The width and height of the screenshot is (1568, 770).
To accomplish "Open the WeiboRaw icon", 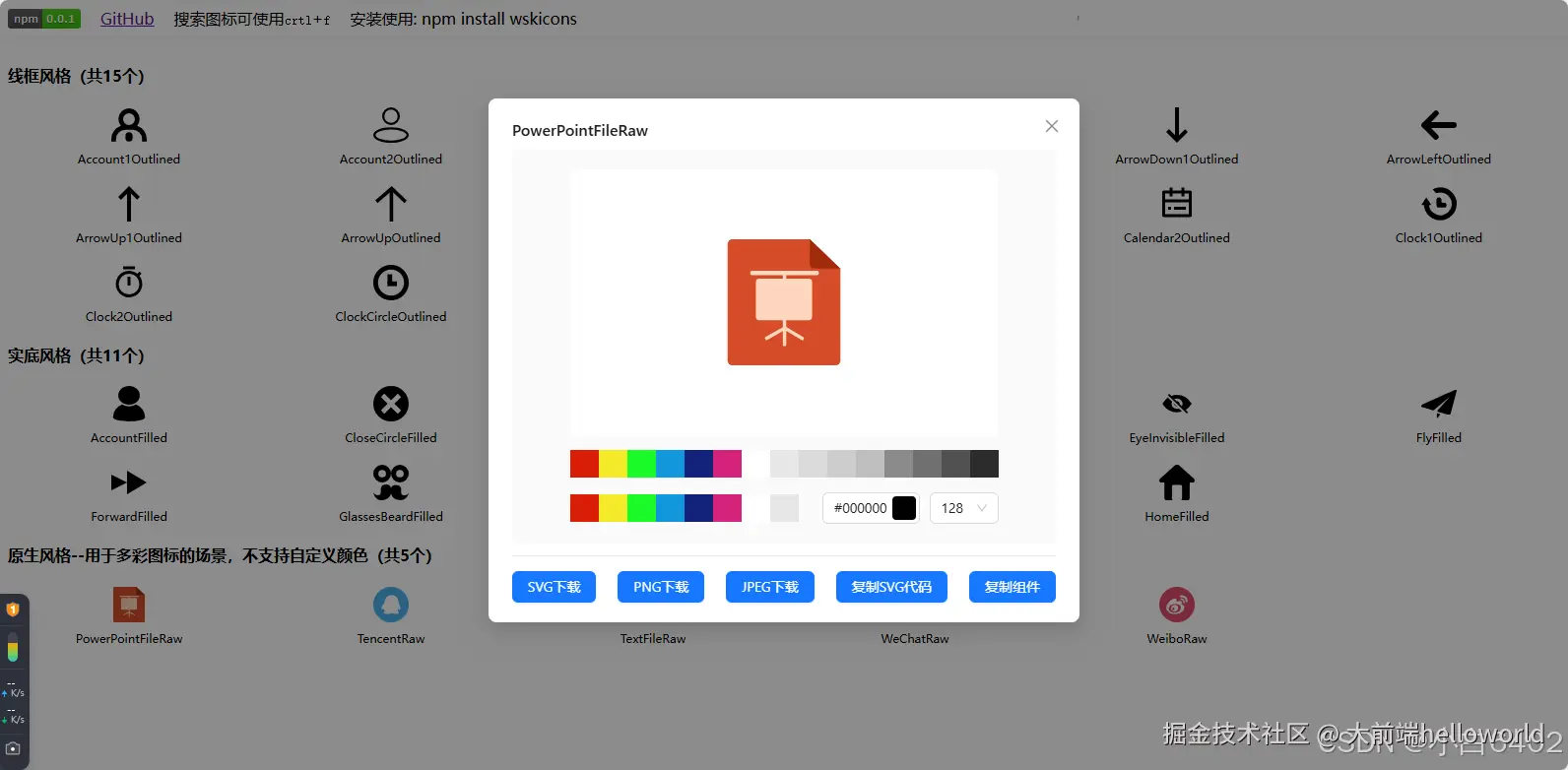I will 1177,605.
